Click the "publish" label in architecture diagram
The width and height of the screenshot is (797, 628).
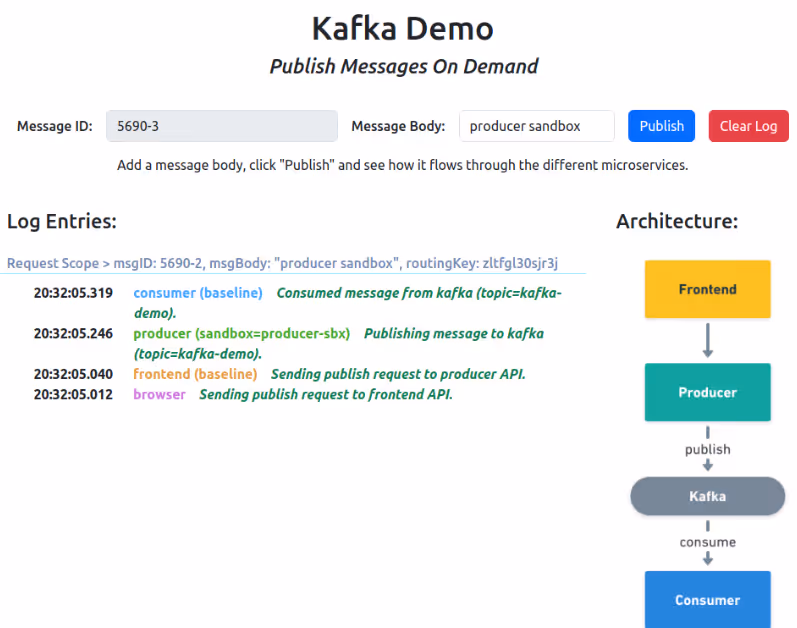point(708,450)
